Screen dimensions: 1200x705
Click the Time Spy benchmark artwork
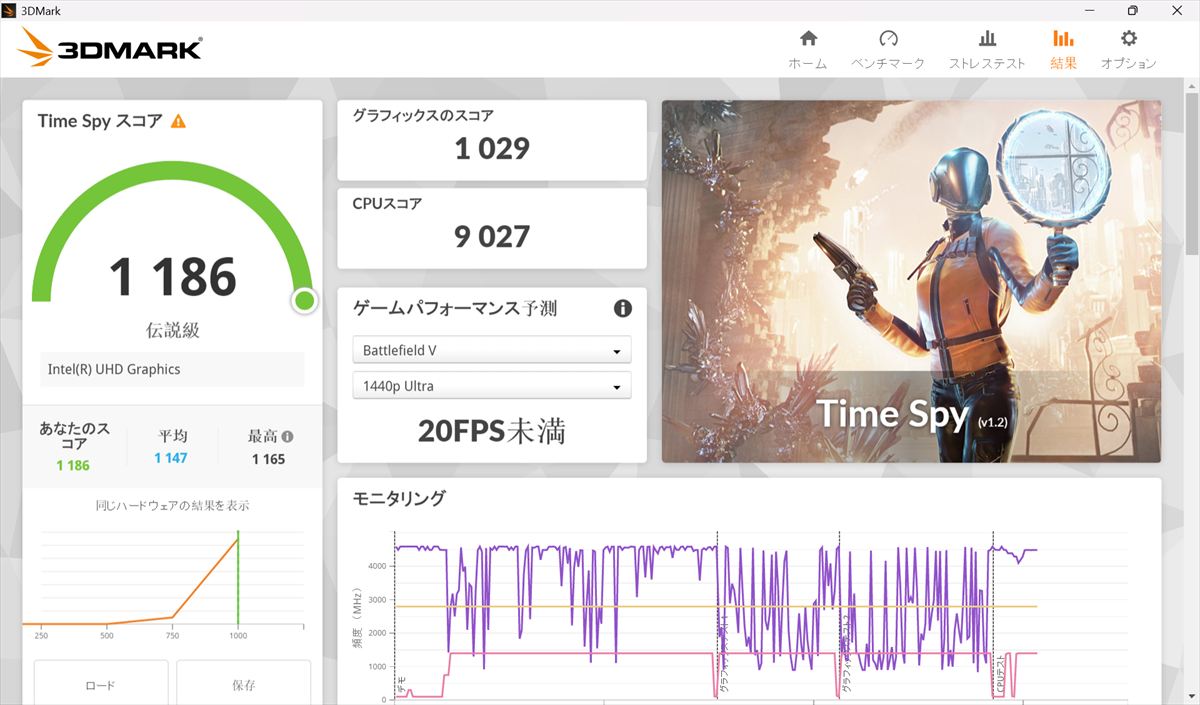point(911,281)
